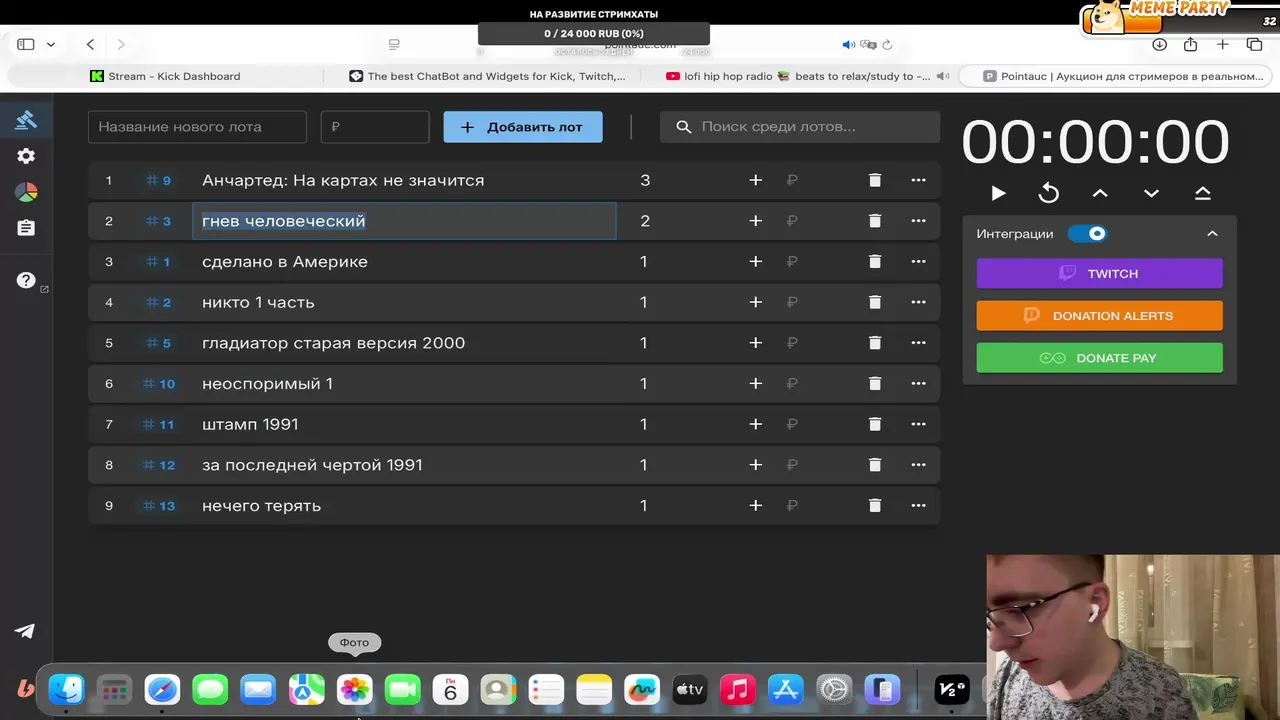This screenshot has height=720, width=1280.
Task: Open more options for гнев человеческий lot
Action: pos(919,221)
